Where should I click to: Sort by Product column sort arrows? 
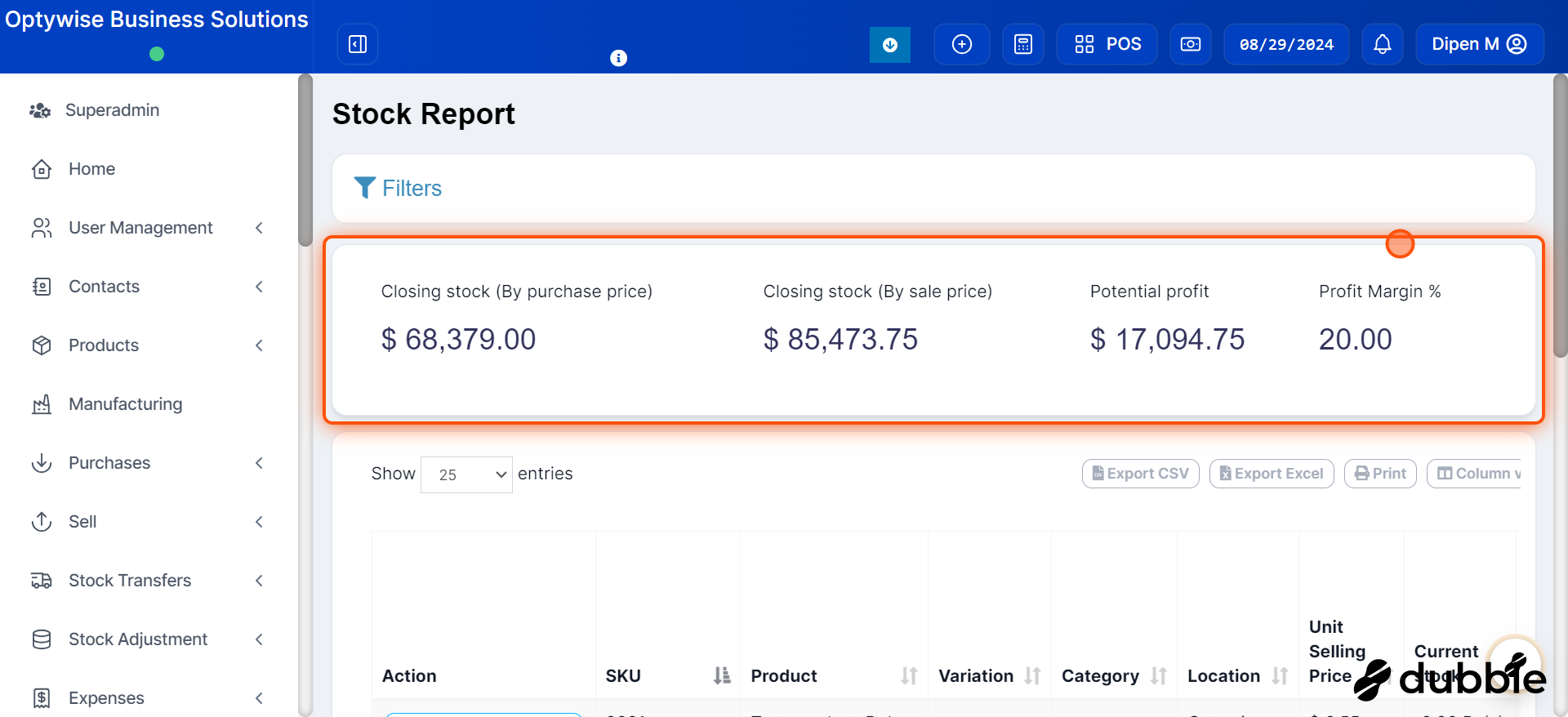click(x=909, y=676)
